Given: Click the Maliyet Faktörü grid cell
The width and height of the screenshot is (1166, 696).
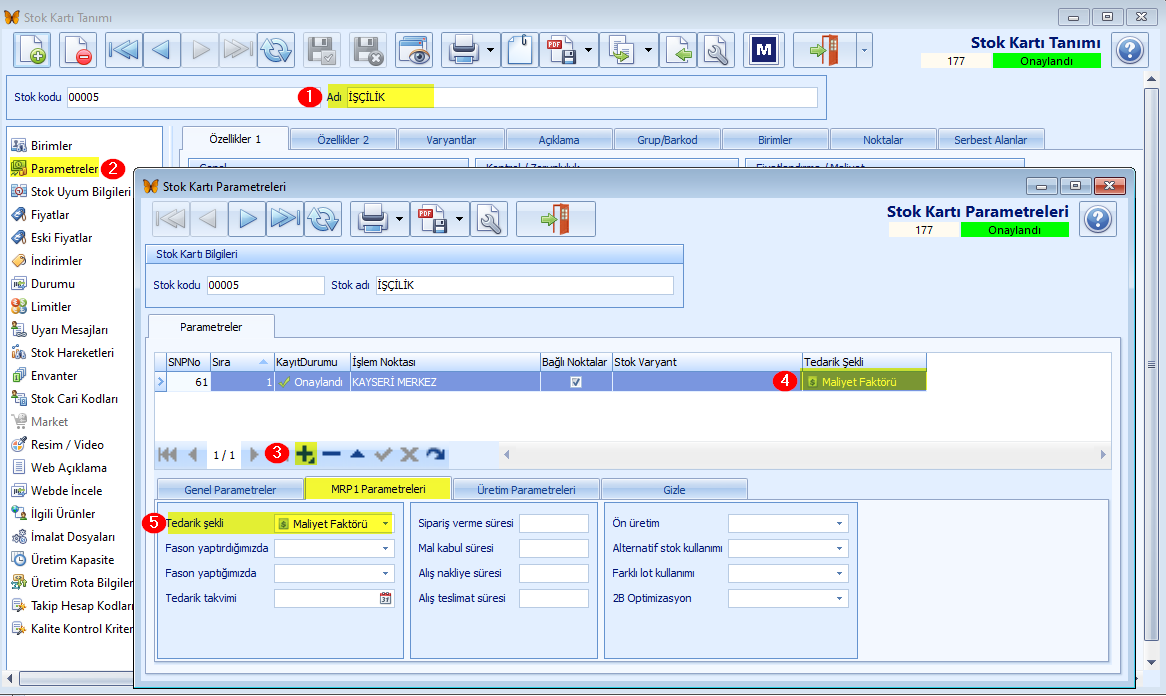Looking at the screenshot, I should (864, 381).
